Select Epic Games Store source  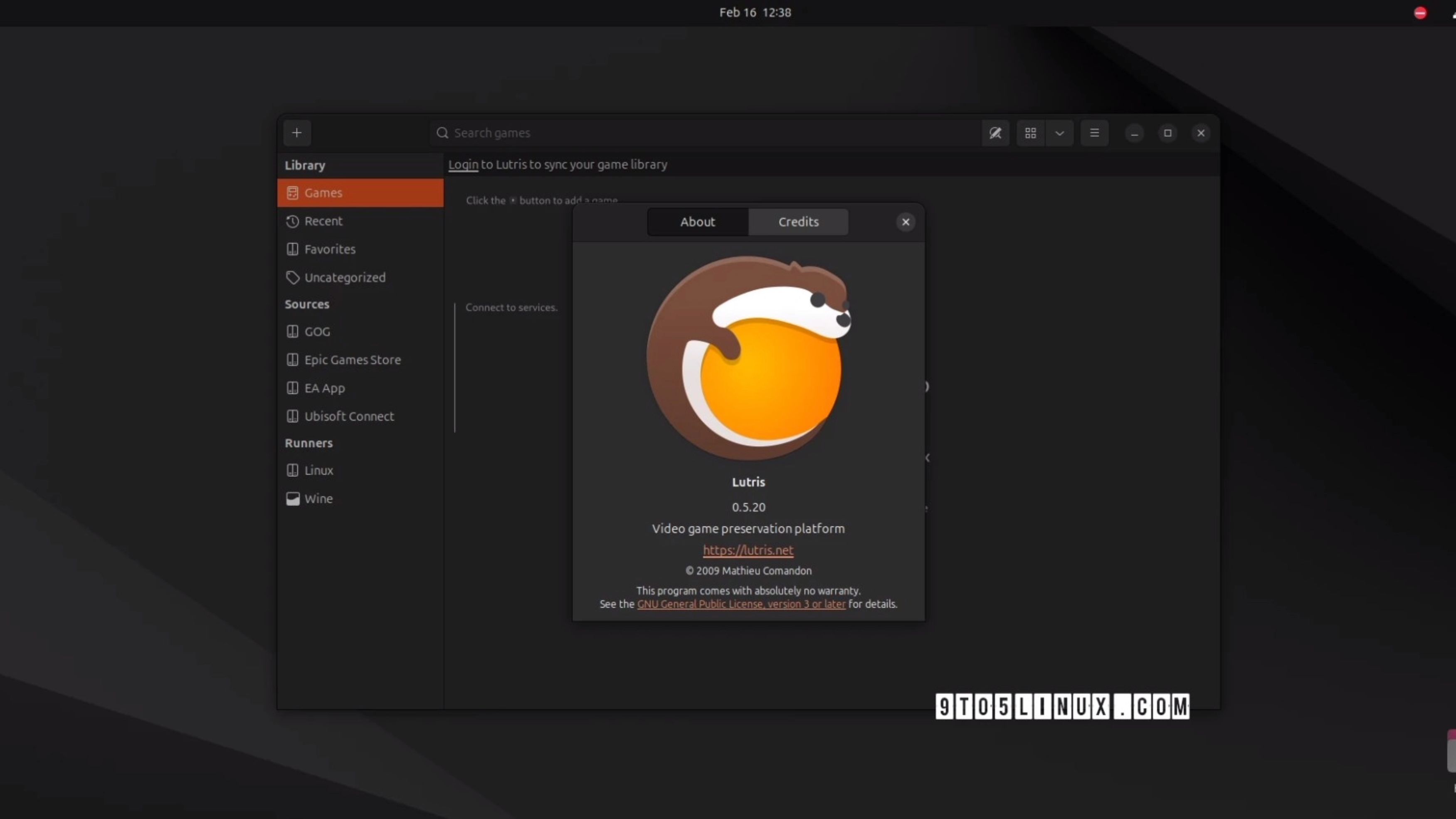[352, 360]
